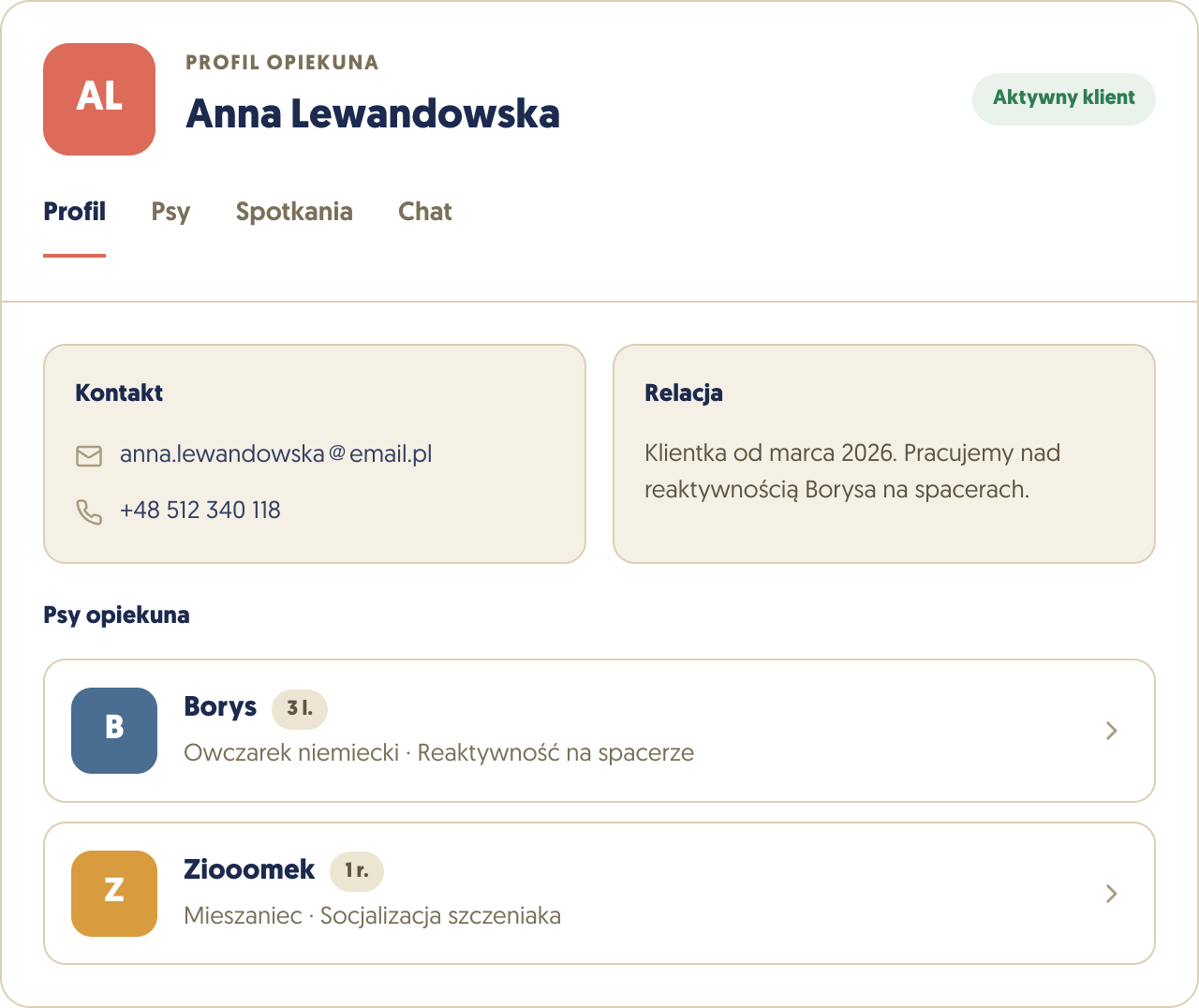Click the blue B avatar for Borys
The image size is (1199, 1008).
click(114, 731)
